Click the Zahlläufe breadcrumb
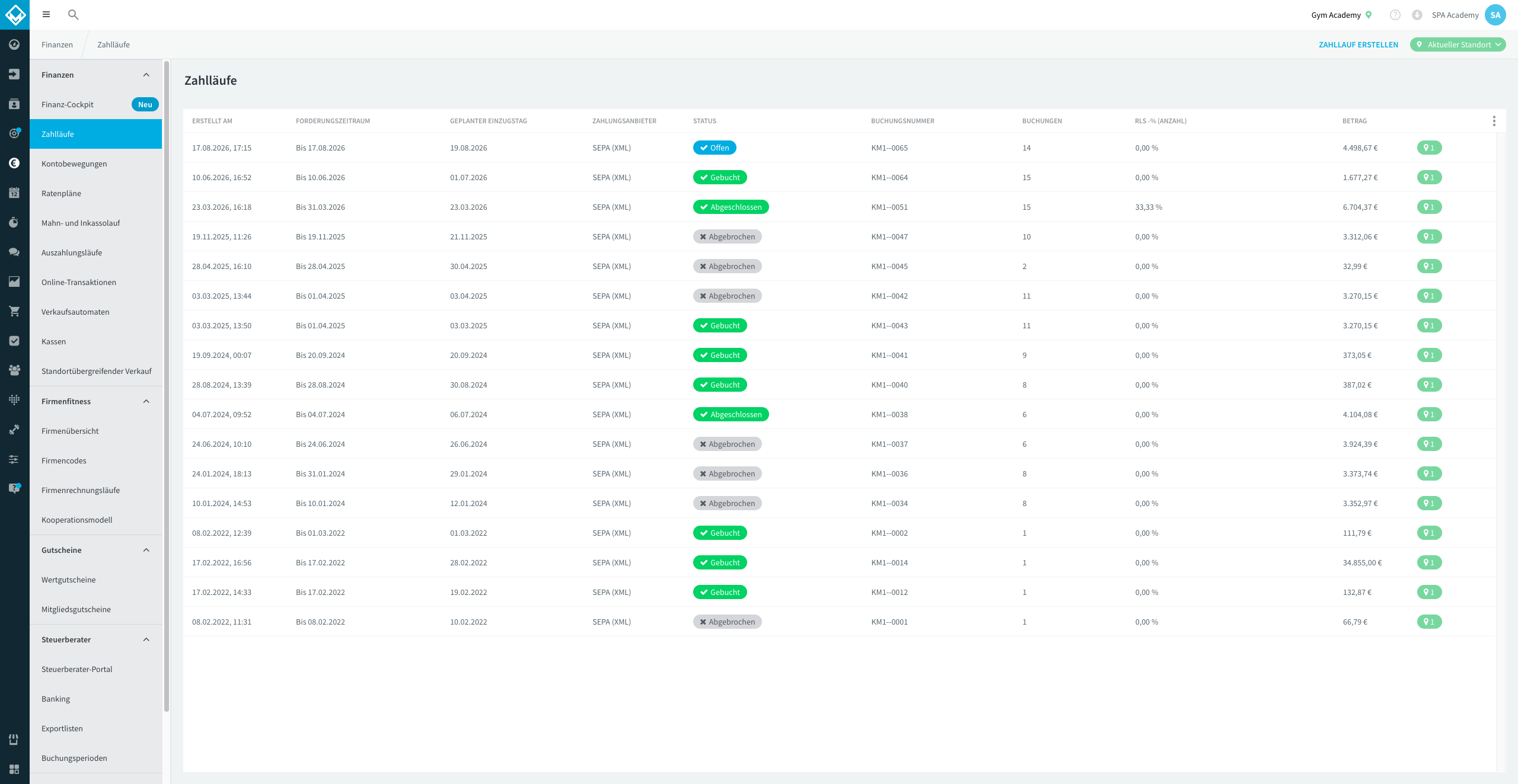Viewport: 1518px width, 784px height. click(x=113, y=44)
